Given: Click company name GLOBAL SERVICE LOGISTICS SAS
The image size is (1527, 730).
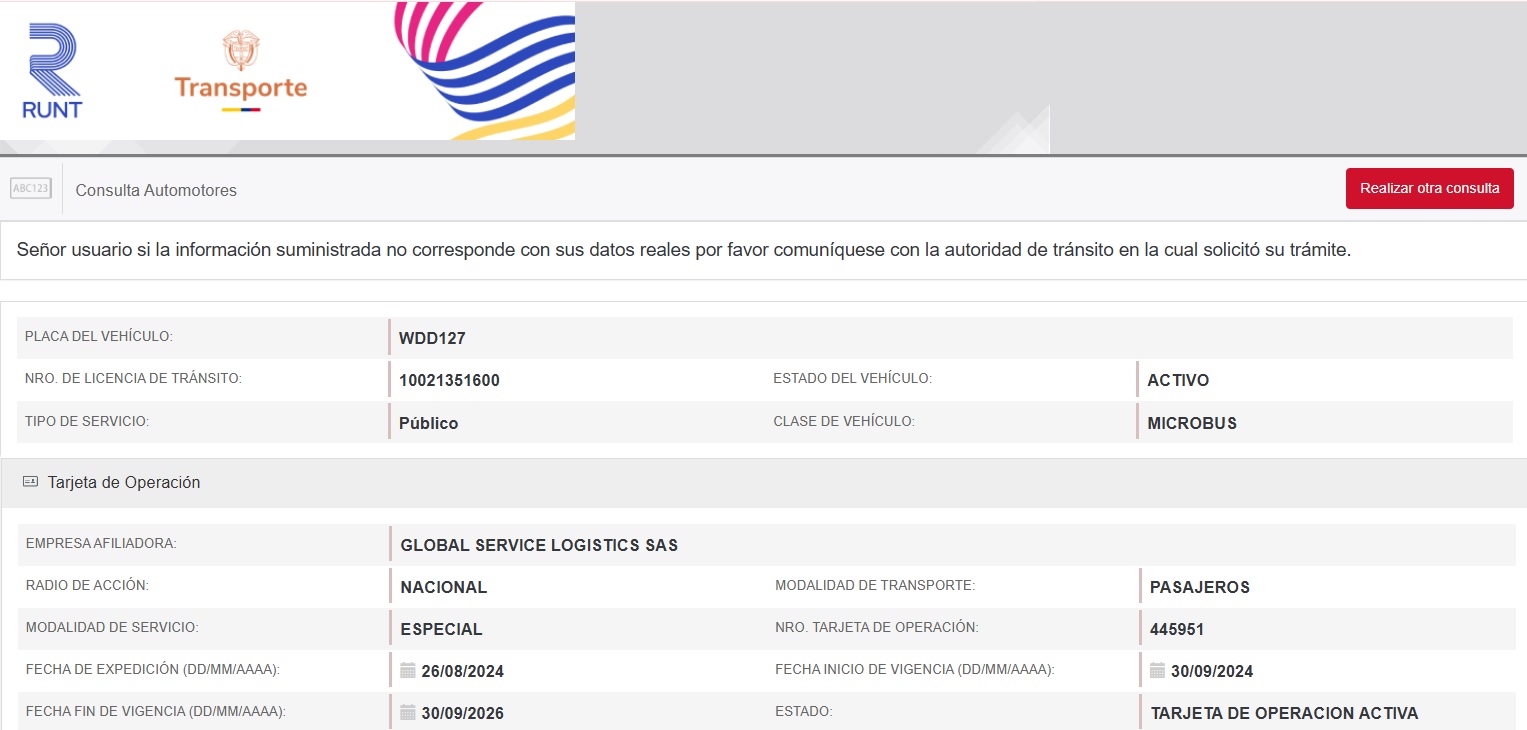Looking at the screenshot, I should pos(539,545).
